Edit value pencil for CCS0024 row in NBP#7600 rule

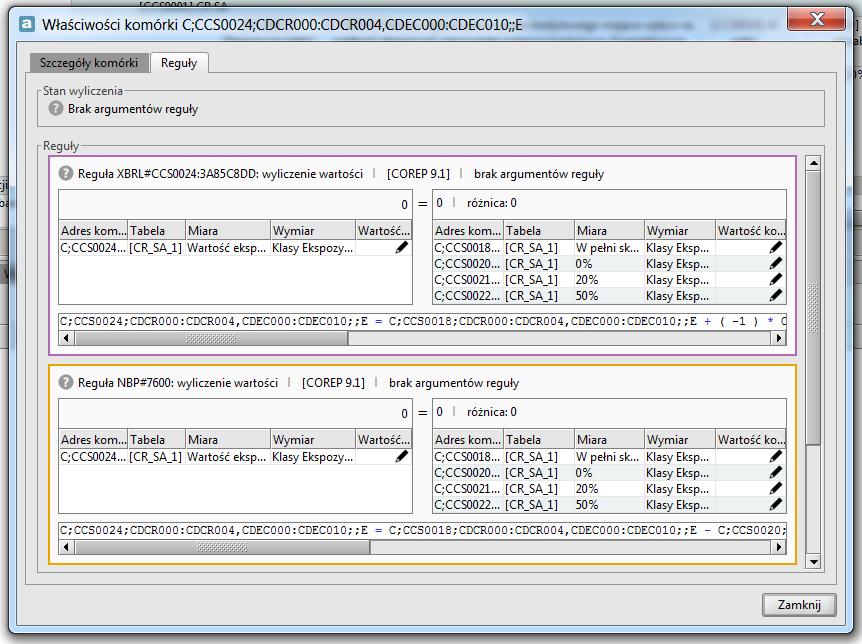[402, 456]
